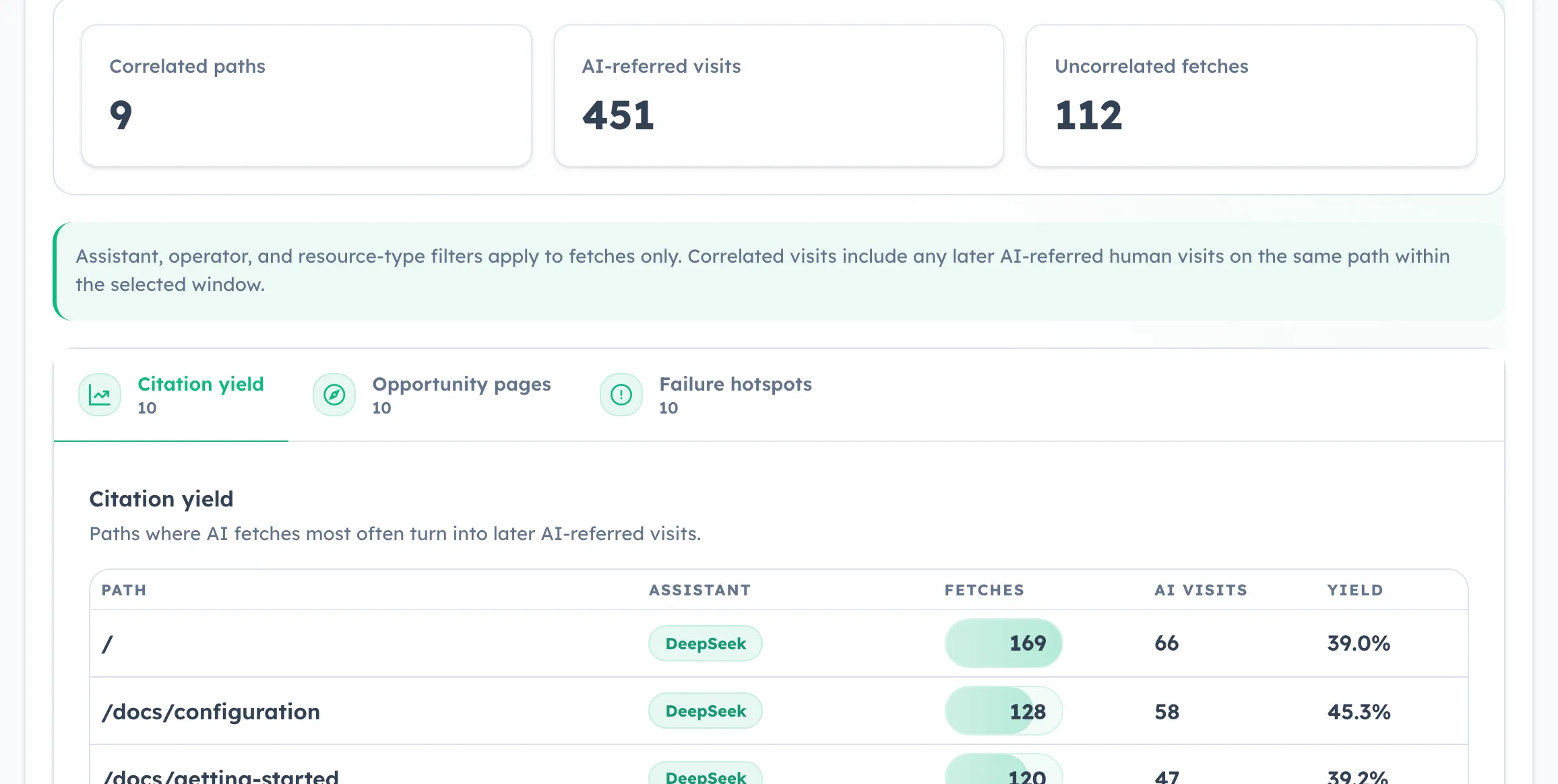Image resolution: width=1558 pixels, height=784 pixels.
Task: Click the 39.0% yield value for root path
Action: pos(1358,643)
